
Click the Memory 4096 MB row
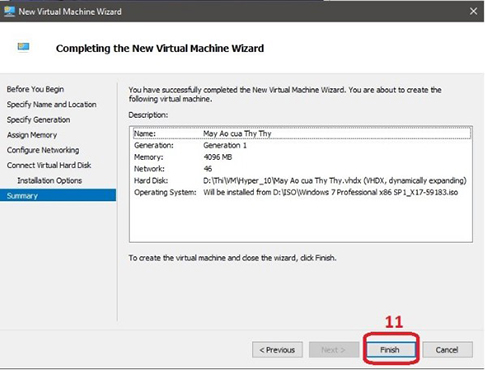[x=302, y=157]
